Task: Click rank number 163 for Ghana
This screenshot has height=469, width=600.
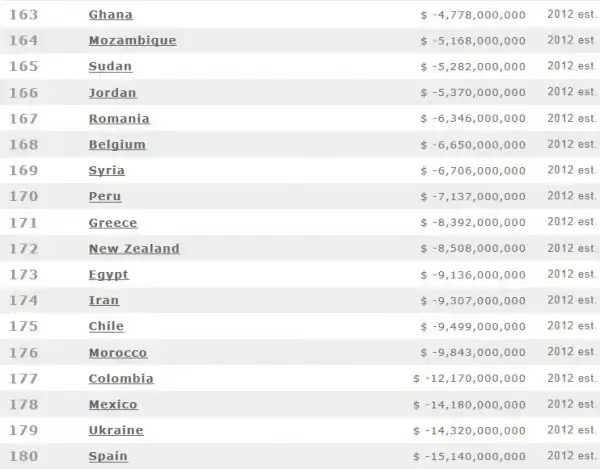Action: 22,15
